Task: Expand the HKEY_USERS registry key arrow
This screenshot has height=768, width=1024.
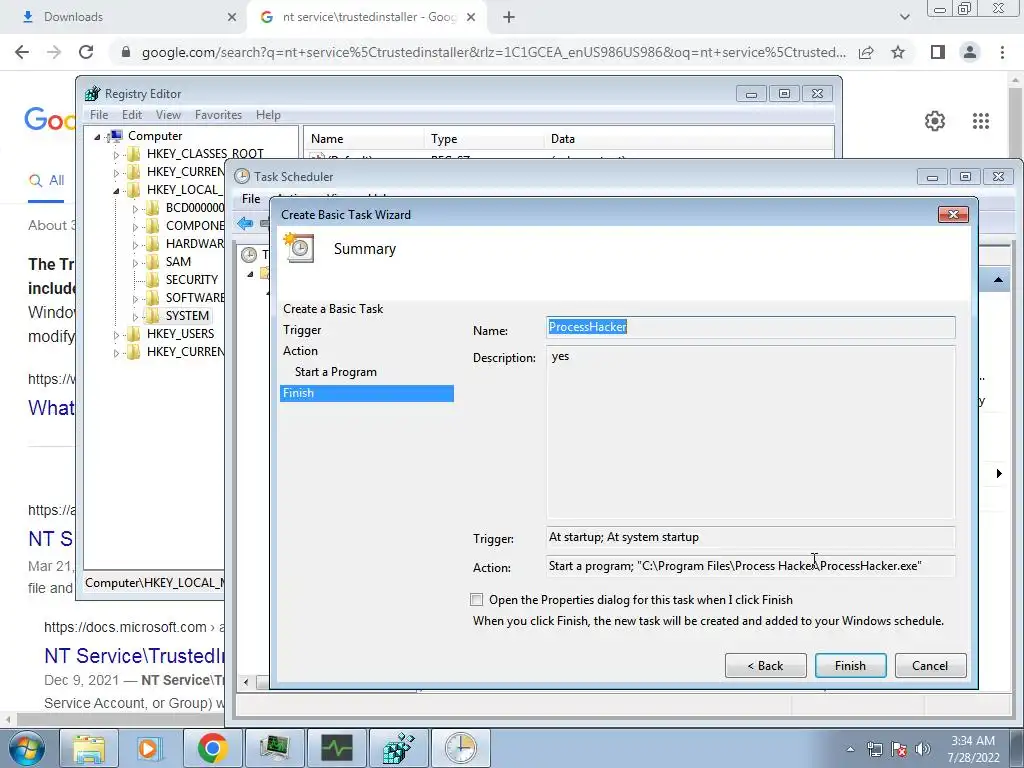Action: [x=116, y=334]
